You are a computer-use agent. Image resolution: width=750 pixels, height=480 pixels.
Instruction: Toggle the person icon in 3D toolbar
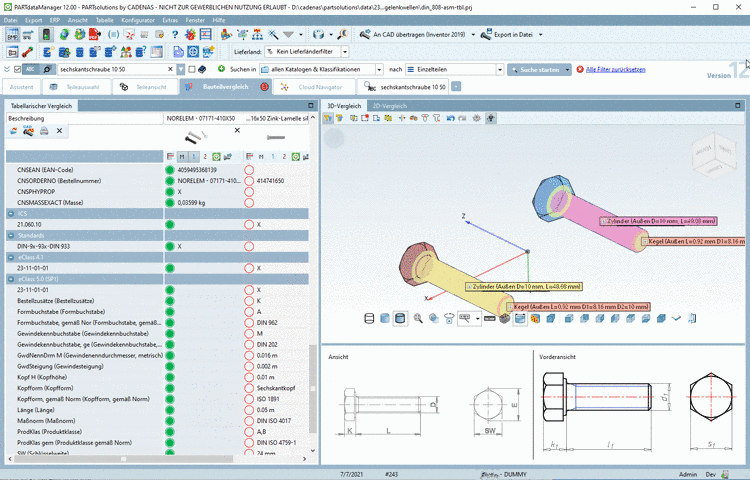491,118
